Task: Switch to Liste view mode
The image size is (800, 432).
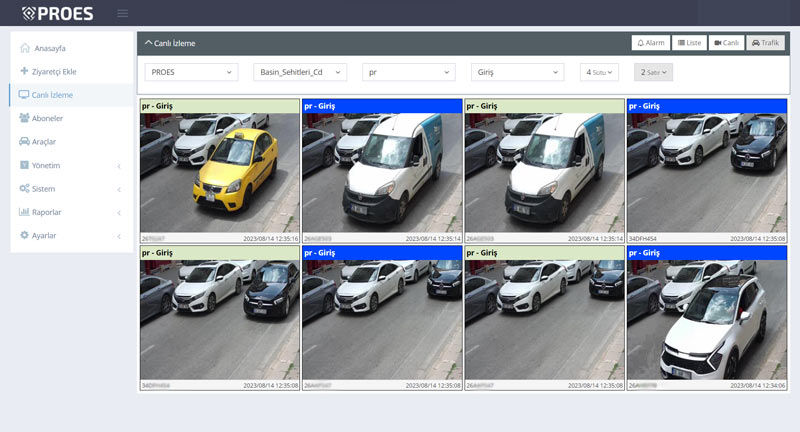Action: (689, 43)
